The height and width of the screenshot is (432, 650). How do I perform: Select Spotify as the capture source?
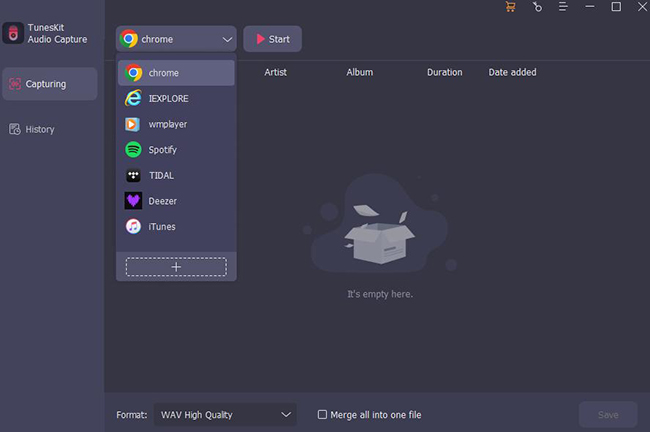(x=176, y=150)
